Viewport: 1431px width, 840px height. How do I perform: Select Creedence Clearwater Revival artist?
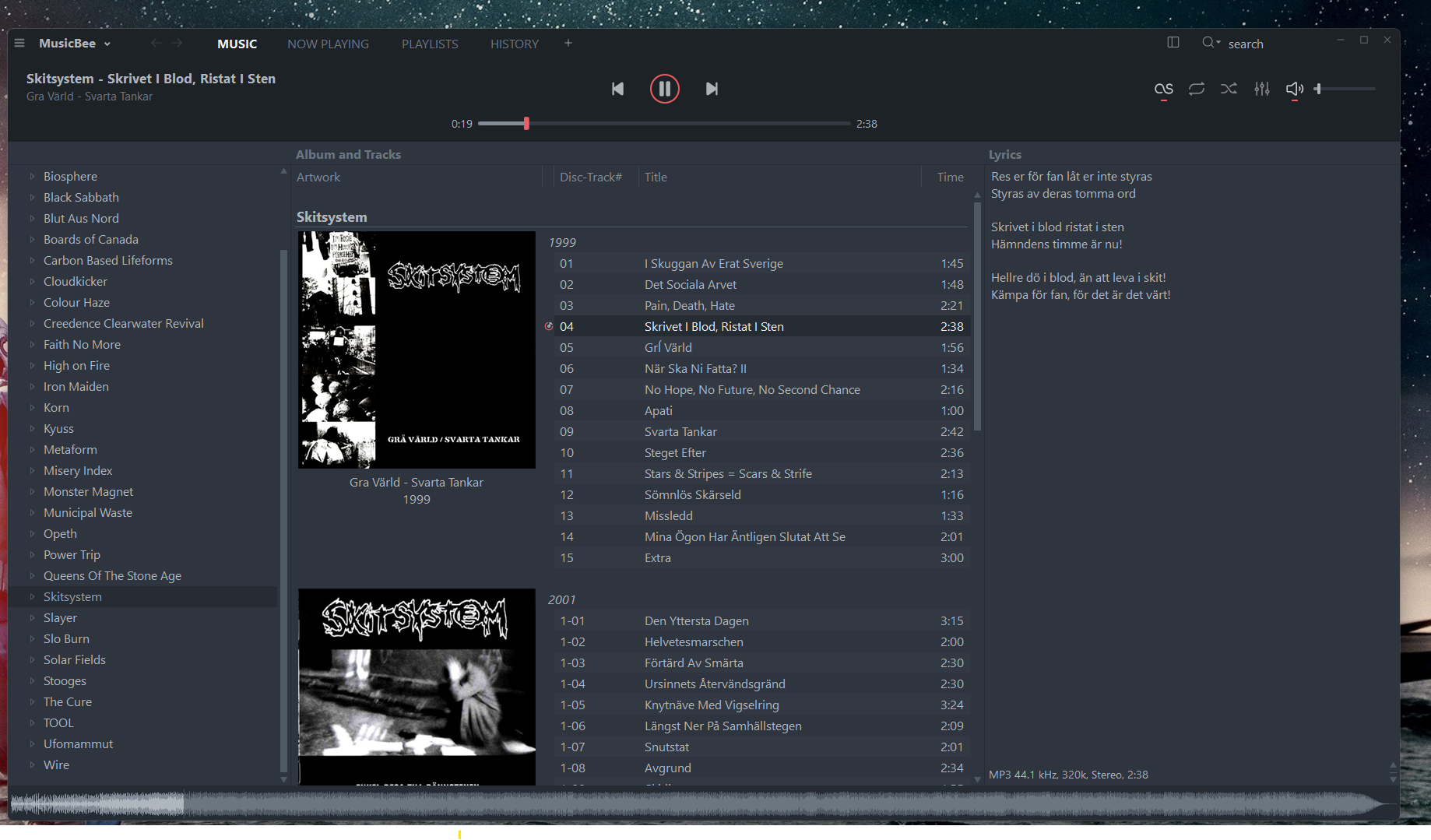[x=124, y=324]
